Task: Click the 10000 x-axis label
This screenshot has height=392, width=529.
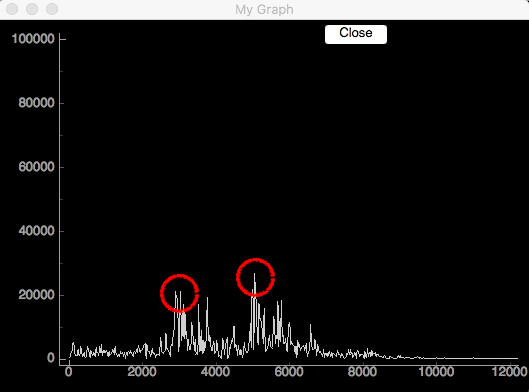Action: pos(436,372)
